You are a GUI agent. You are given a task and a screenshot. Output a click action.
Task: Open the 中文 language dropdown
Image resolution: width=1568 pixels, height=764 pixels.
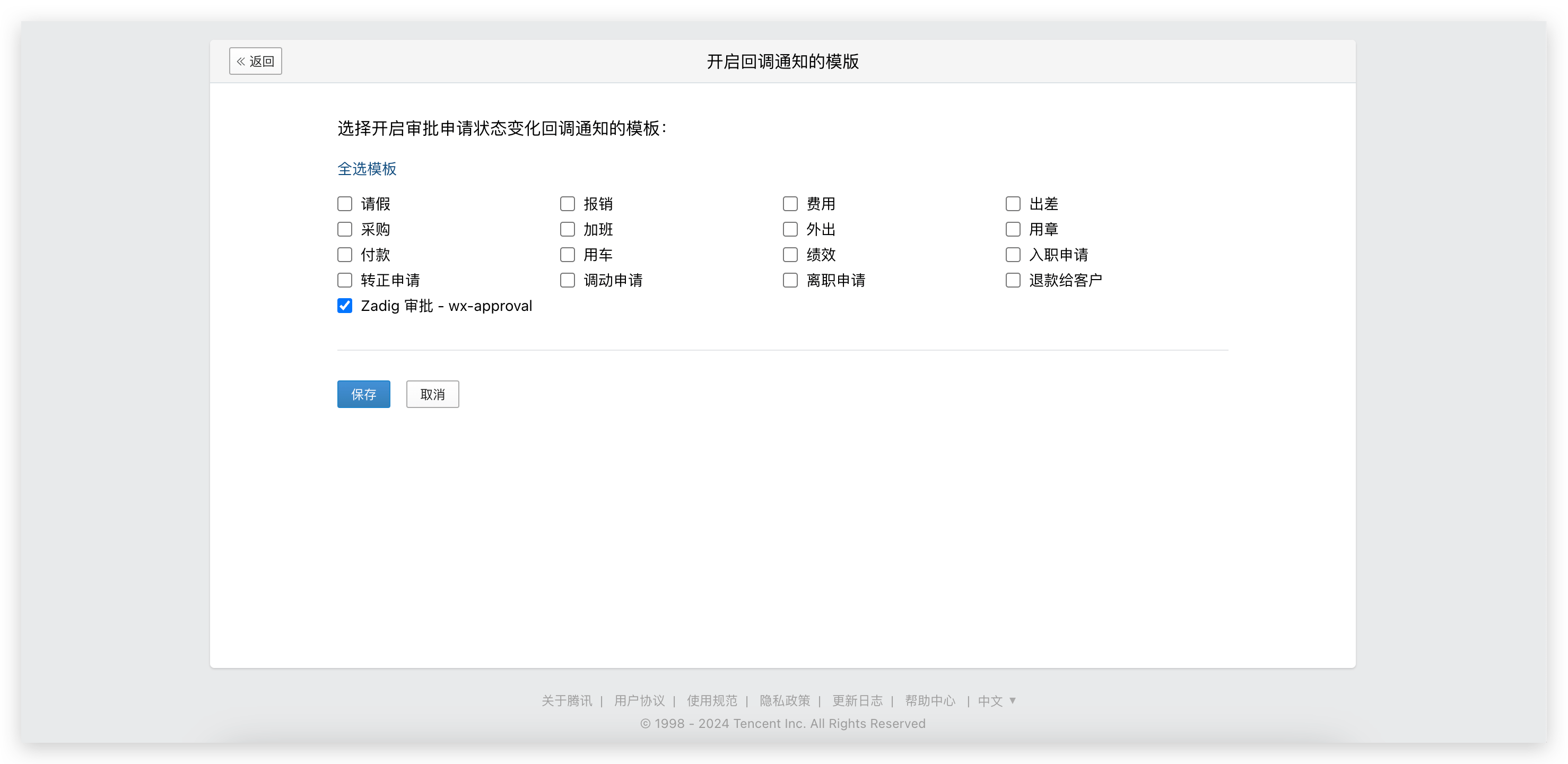coord(996,701)
